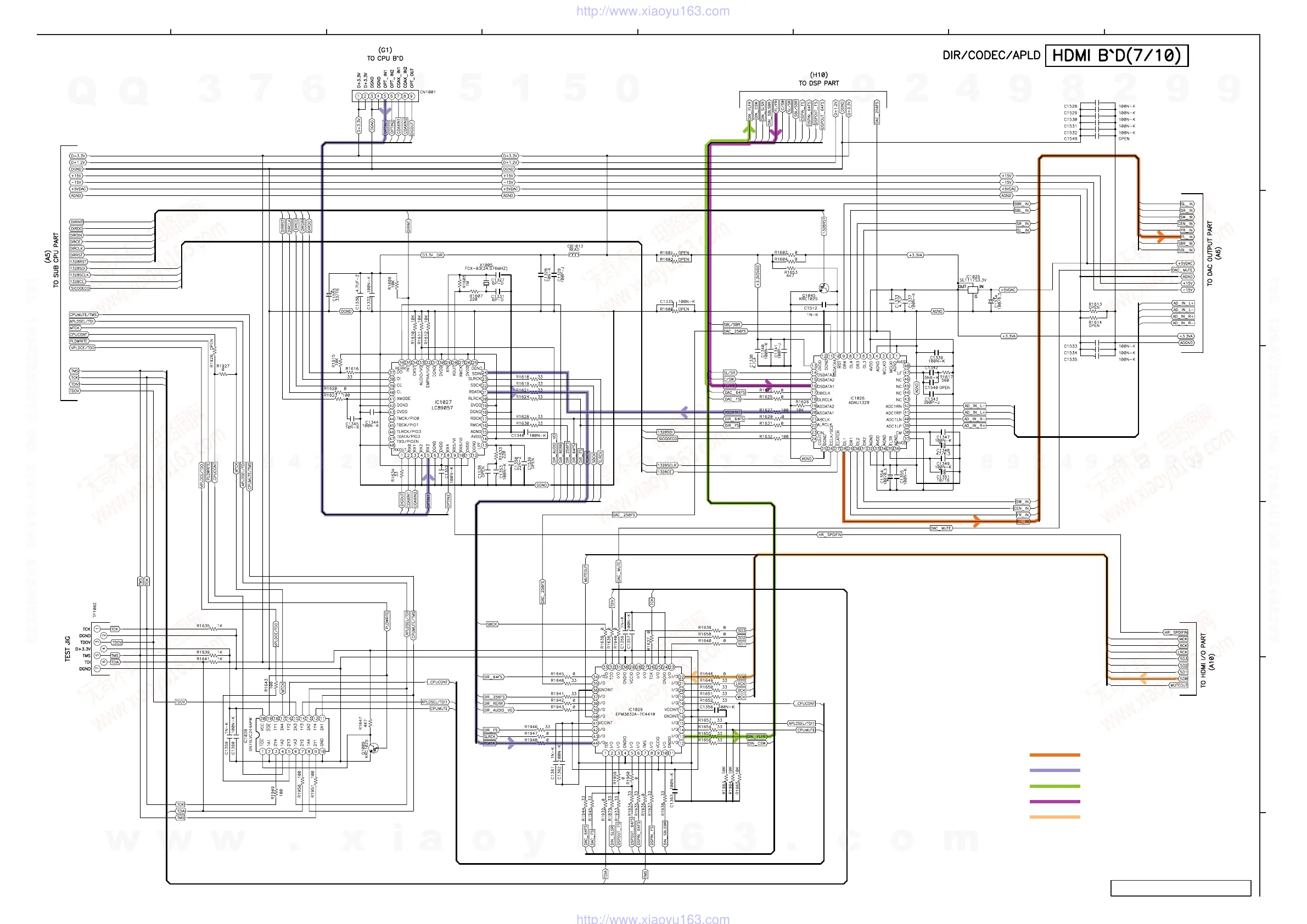This screenshot has height=924, width=1307.
Task: Click the orange legend line swatch
Action: tap(1055, 755)
